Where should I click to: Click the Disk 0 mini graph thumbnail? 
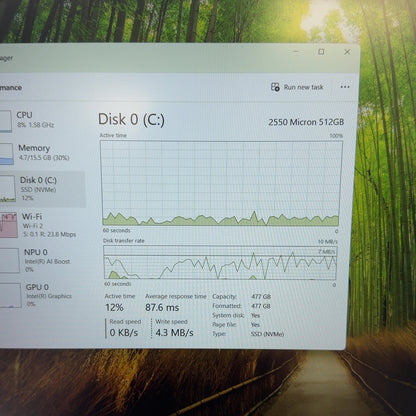7,189
